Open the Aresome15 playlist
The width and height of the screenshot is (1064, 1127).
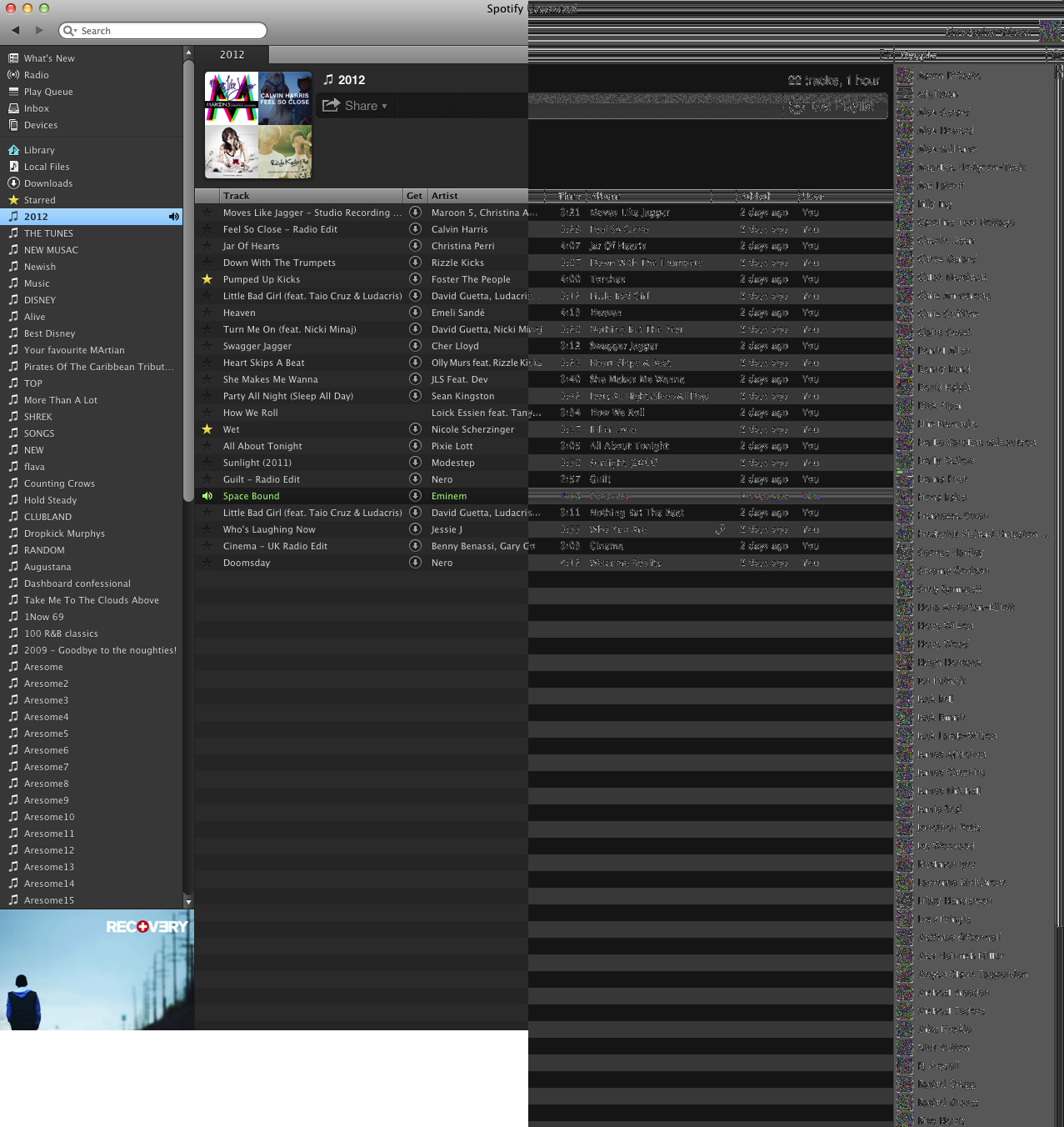(49, 900)
